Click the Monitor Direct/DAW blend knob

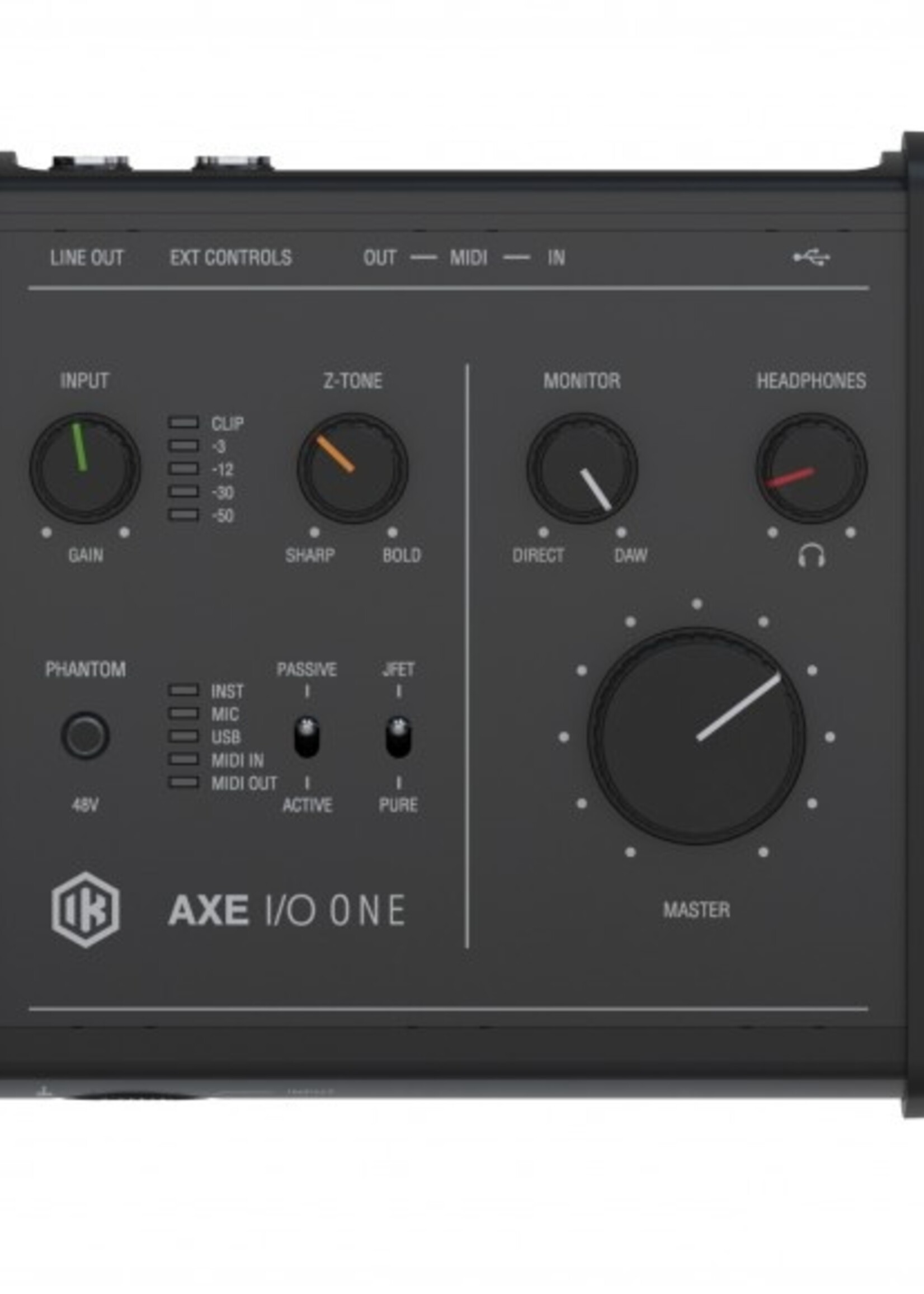pos(582,468)
